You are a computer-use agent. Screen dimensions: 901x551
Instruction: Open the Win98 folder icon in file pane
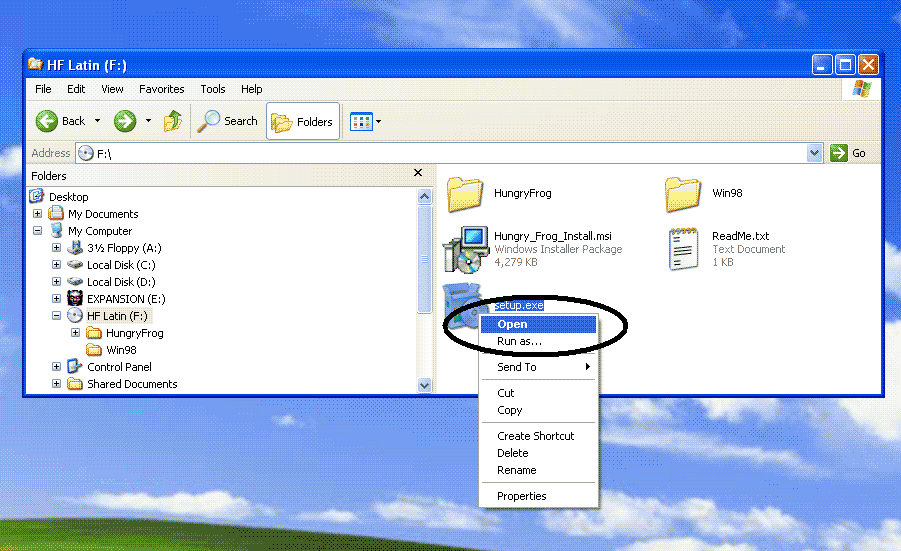[684, 193]
